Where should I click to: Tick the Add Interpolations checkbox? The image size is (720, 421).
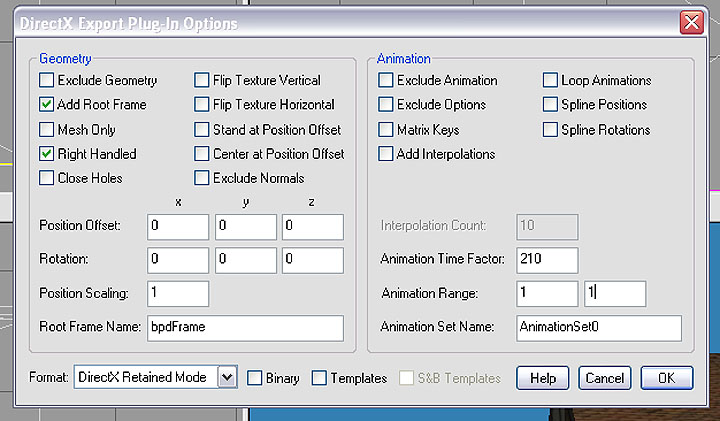click(x=386, y=154)
